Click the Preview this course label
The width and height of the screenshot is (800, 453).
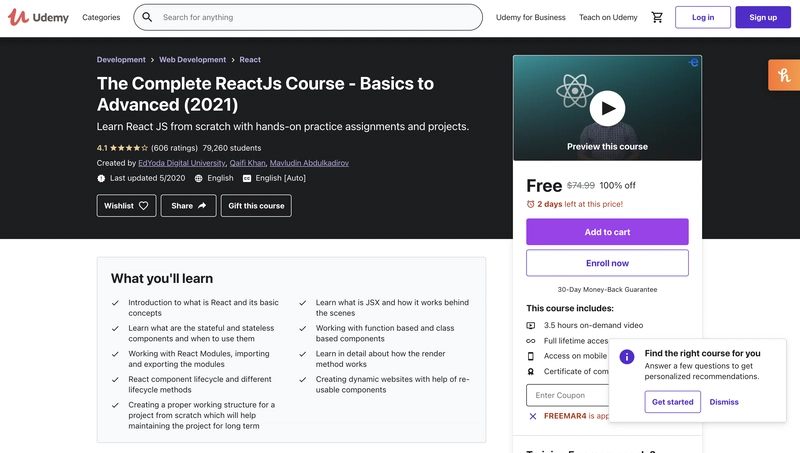(x=607, y=146)
